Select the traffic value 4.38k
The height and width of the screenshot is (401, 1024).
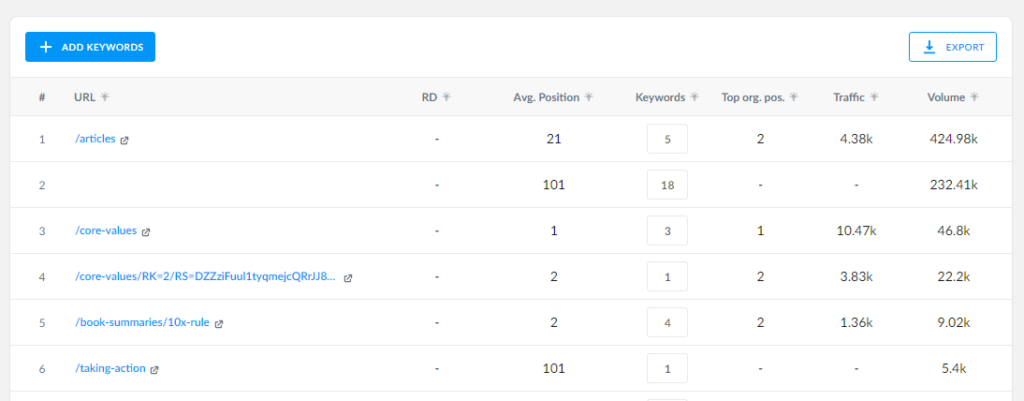pos(856,139)
